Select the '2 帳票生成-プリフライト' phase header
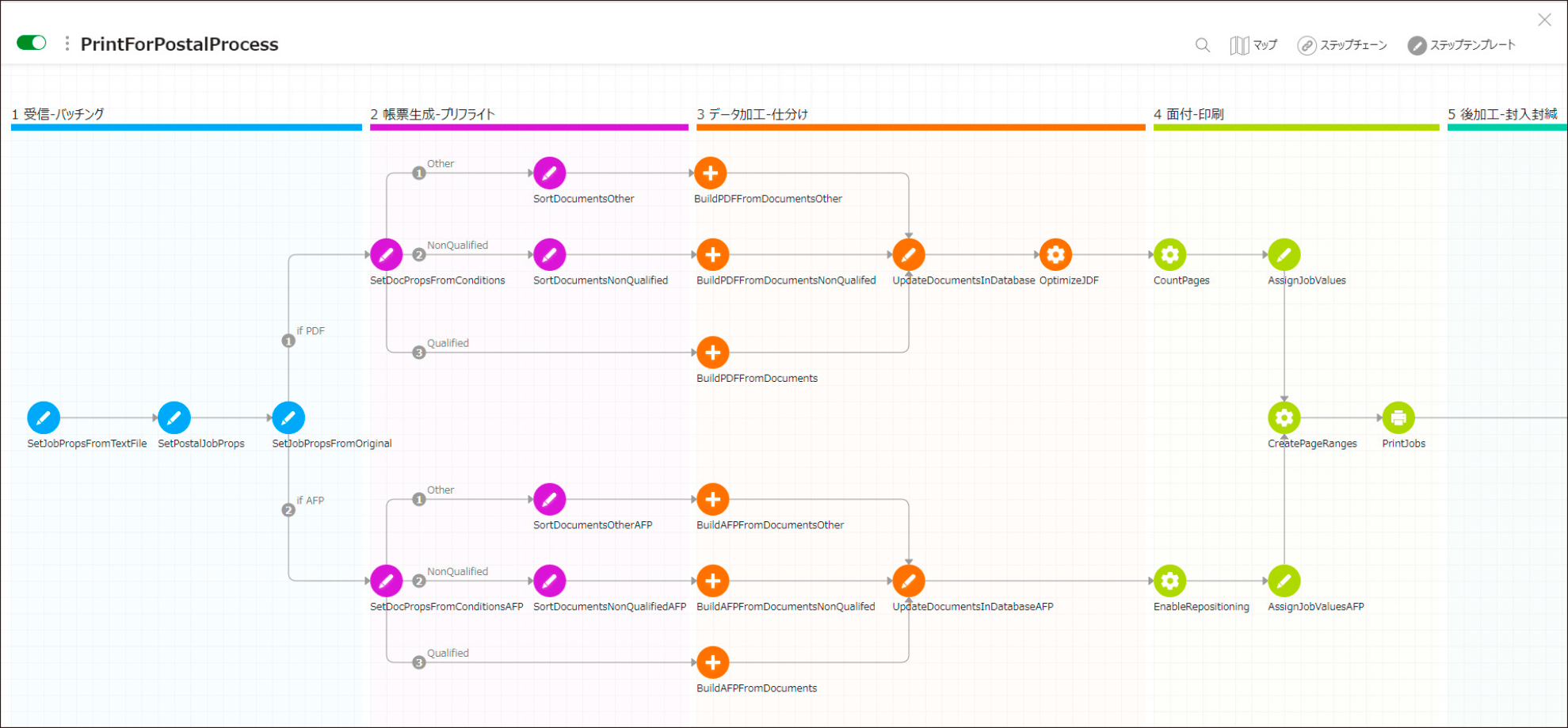Image resolution: width=1568 pixels, height=728 pixels. pyautogui.click(x=433, y=114)
